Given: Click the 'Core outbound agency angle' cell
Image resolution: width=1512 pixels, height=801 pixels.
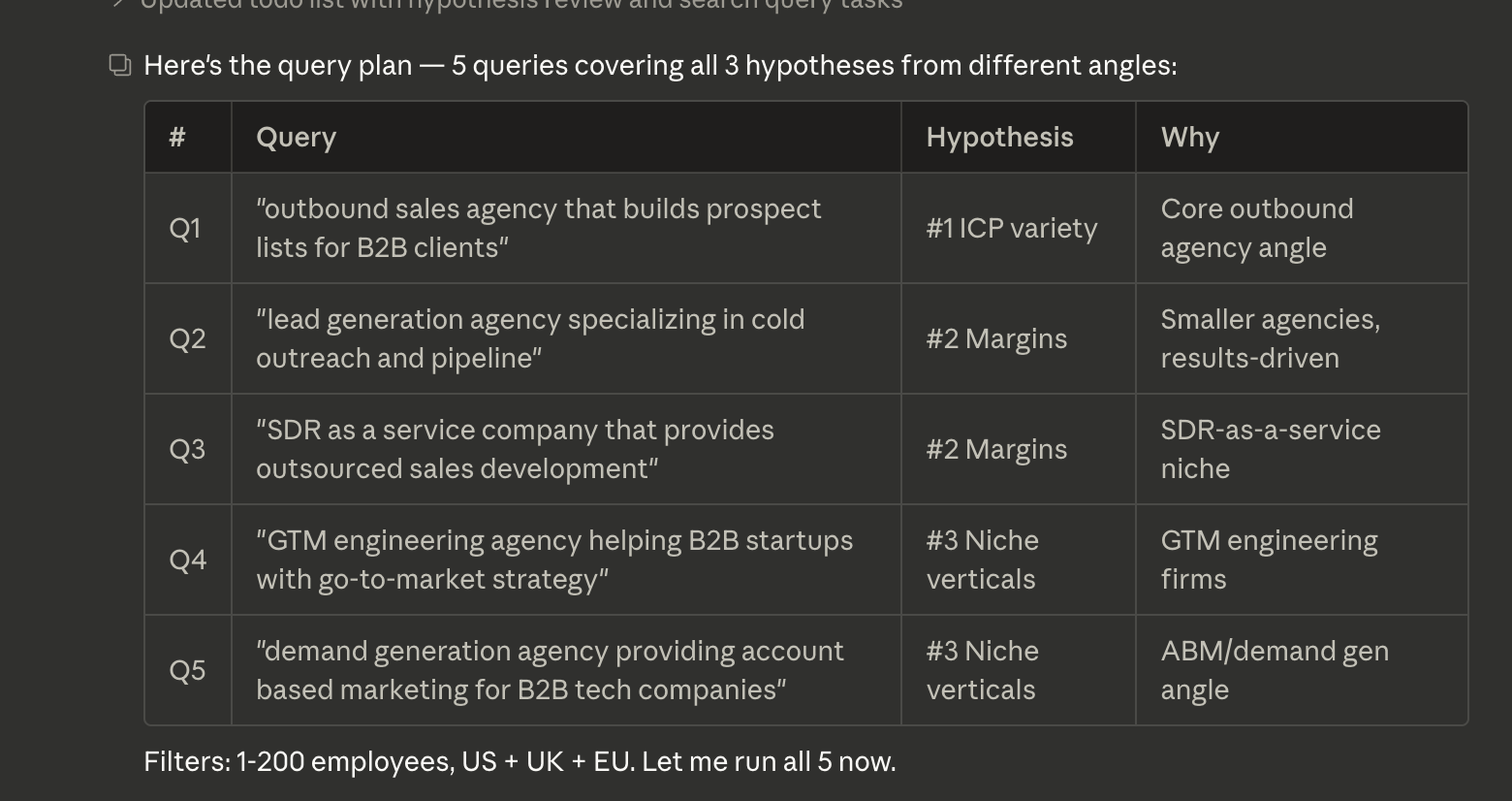Looking at the screenshot, I should [1256, 229].
